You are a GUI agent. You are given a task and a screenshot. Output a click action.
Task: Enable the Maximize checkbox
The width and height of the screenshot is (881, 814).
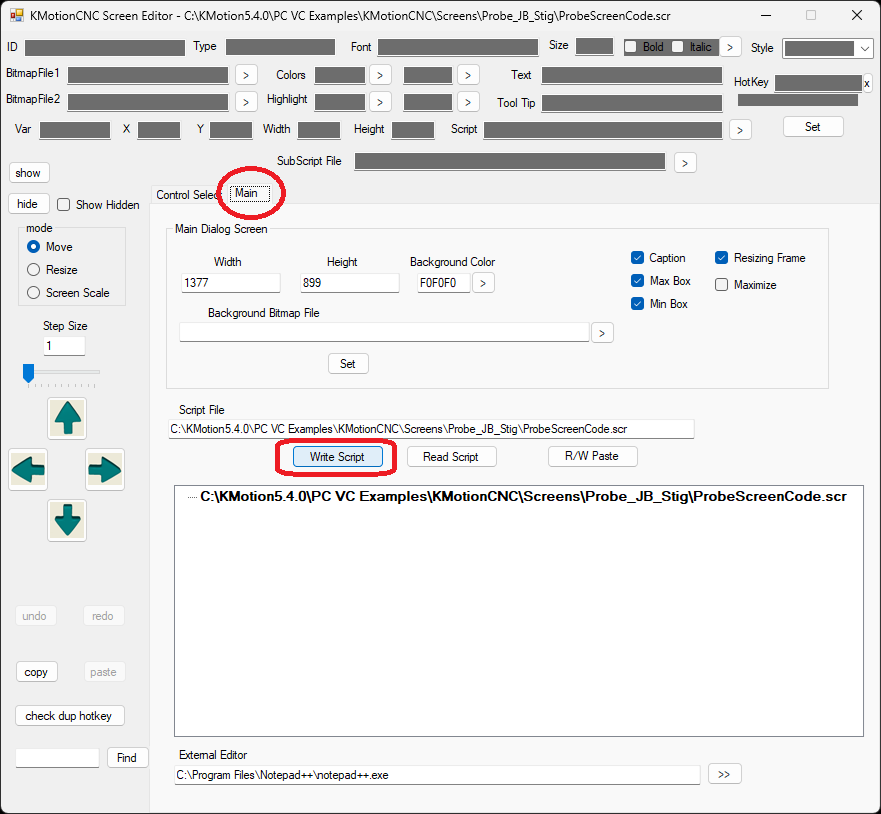pyautogui.click(x=722, y=285)
